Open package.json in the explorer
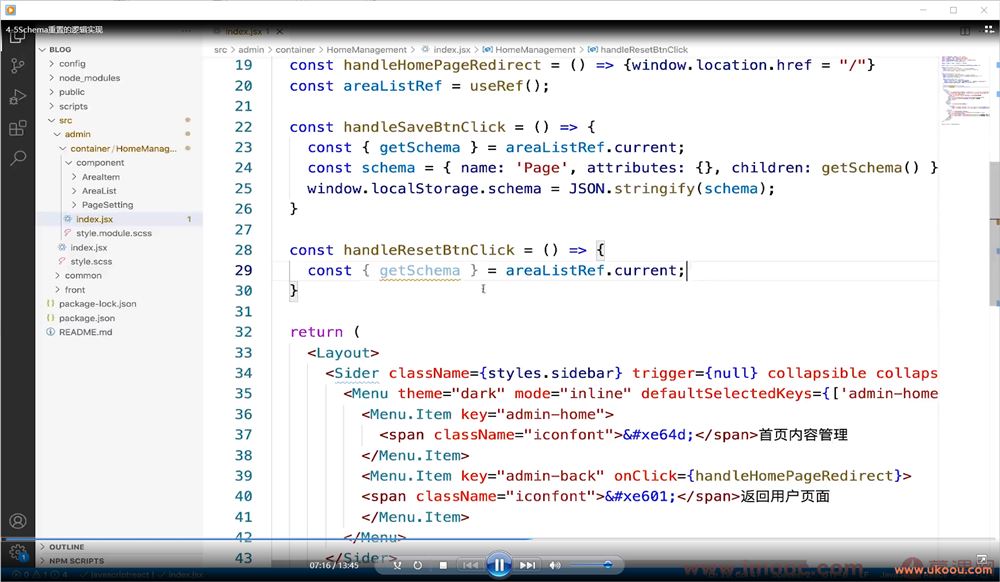 86,318
